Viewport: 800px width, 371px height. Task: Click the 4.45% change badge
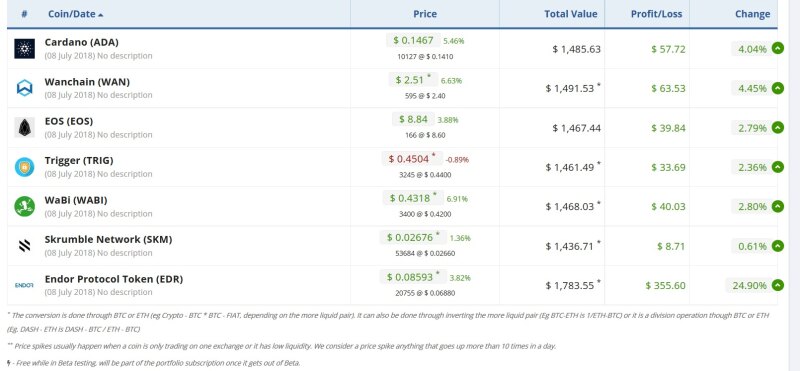click(752, 88)
